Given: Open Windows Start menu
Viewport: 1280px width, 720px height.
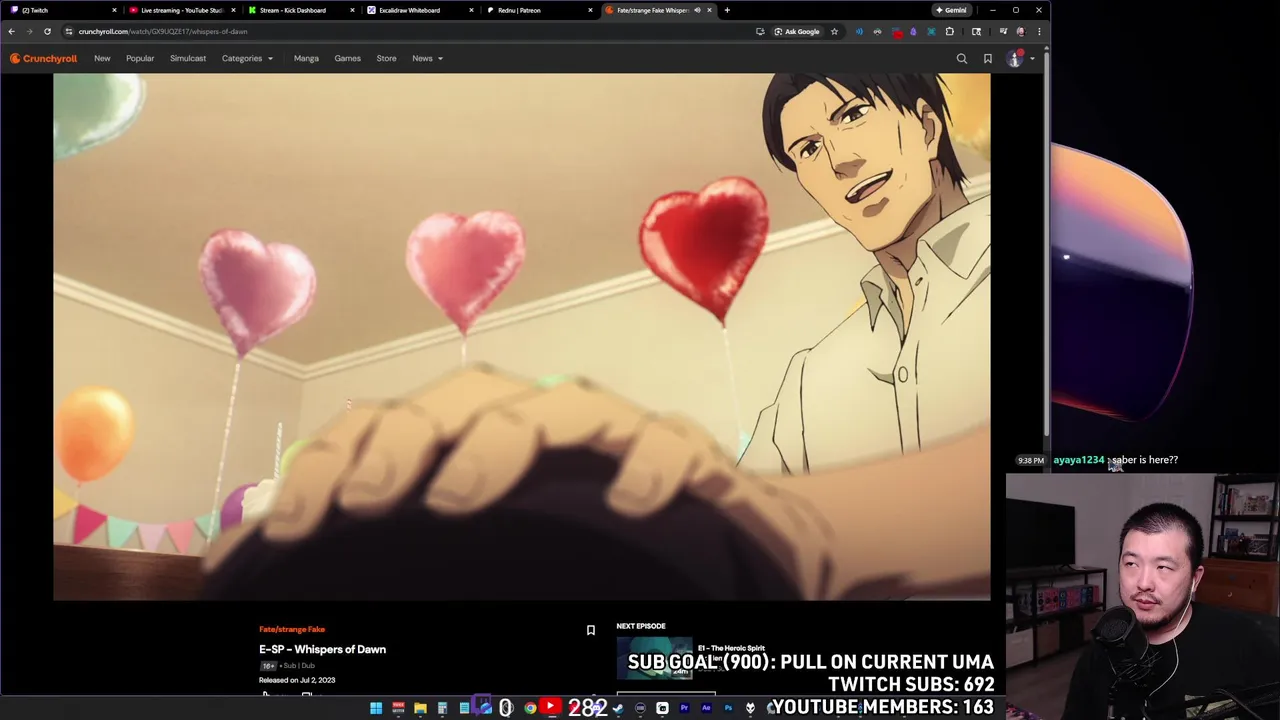Looking at the screenshot, I should (x=376, y=708).
